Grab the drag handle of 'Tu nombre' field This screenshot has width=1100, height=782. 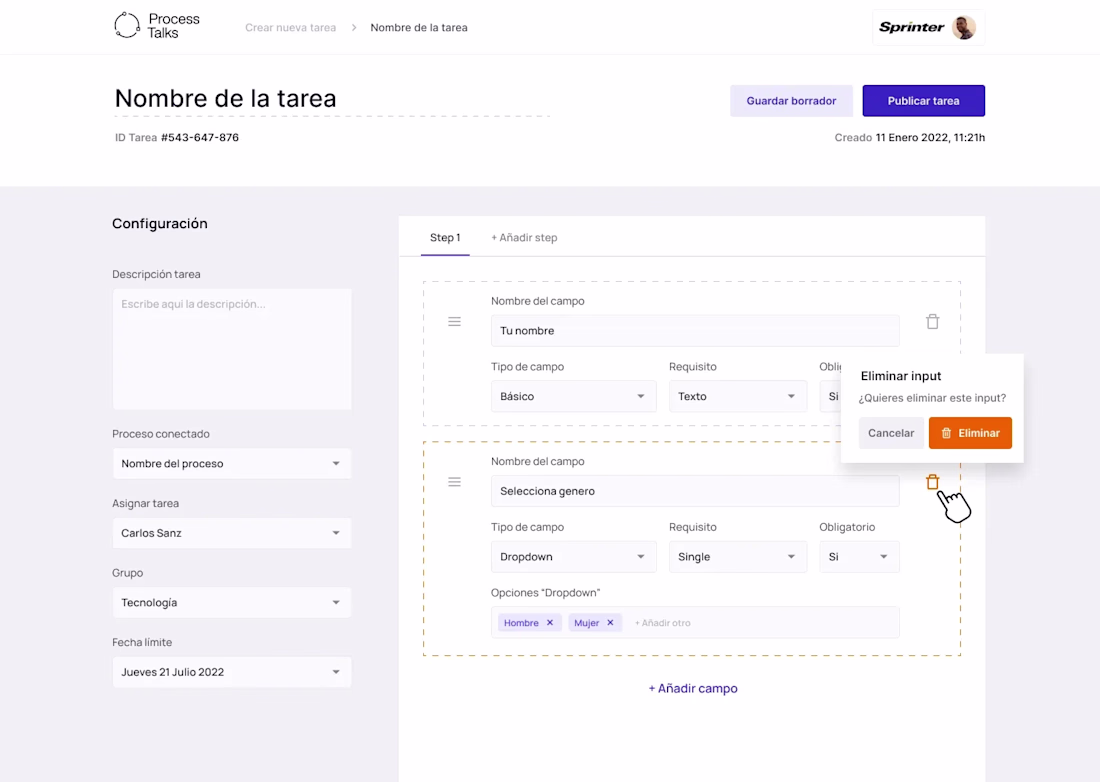(x=455, y=321)
